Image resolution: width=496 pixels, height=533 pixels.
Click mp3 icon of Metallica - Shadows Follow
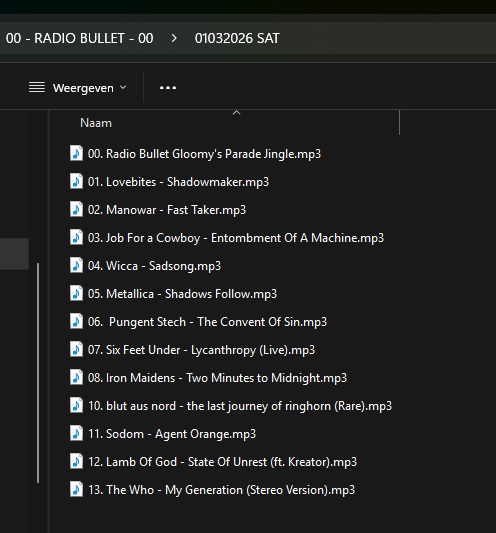[76, 293]
